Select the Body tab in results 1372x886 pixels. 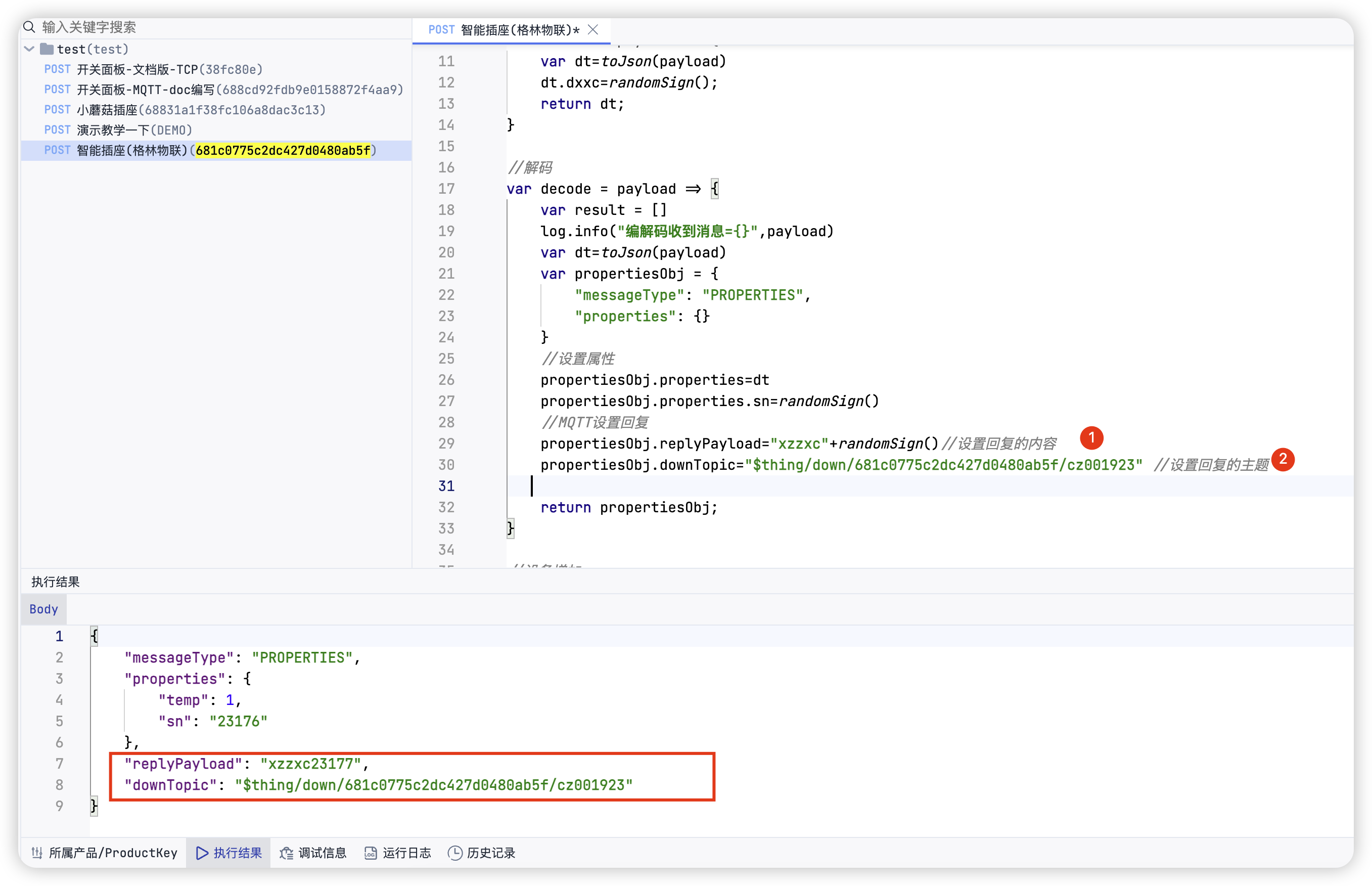pyautogui.click(x=43, y=609)
